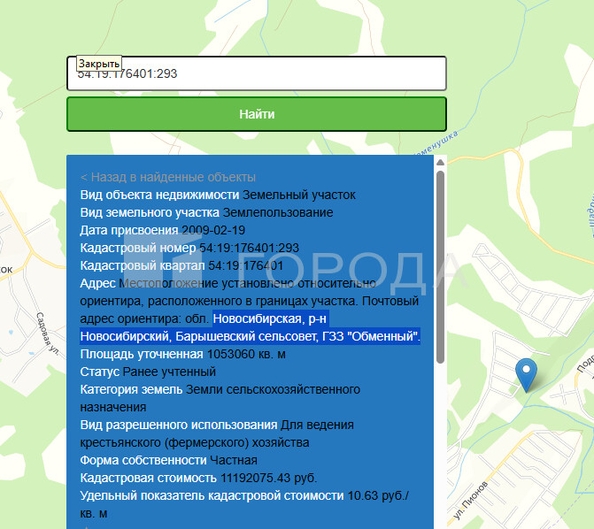The width and height of the screenshot is (594, 529).
Task: Click Для ведения permitted use text
Action: [317, 425]
